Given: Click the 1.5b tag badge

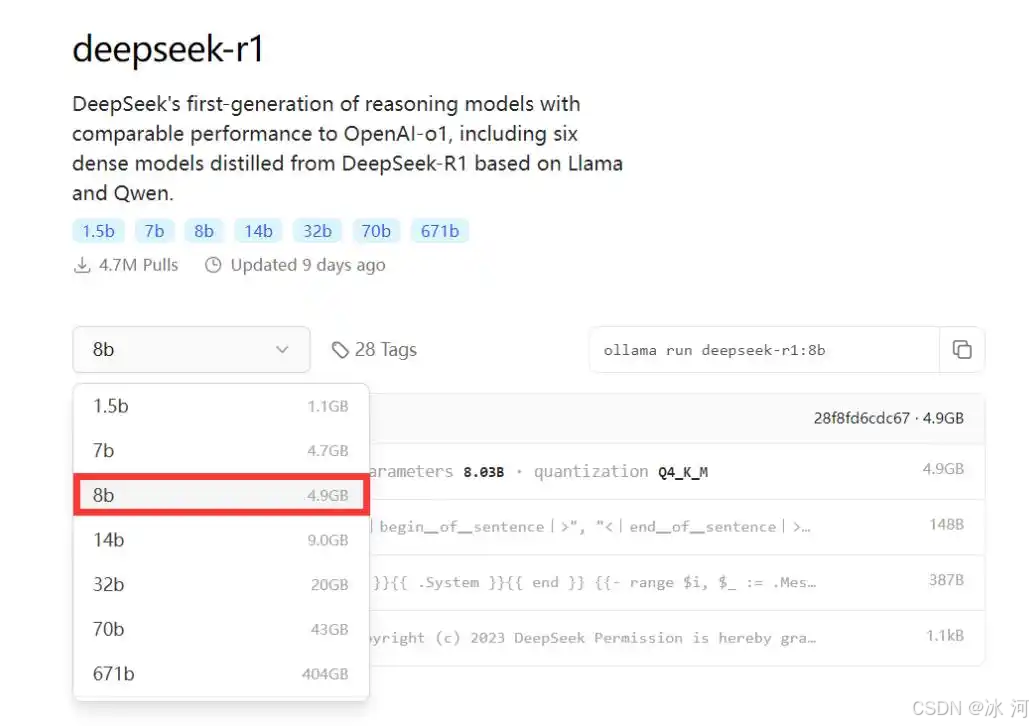Looking at the screenshot, I should 98,231.
